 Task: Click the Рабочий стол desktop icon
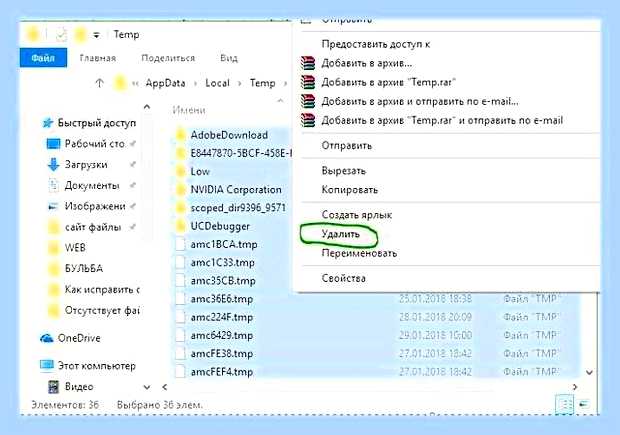coord(53,144)
